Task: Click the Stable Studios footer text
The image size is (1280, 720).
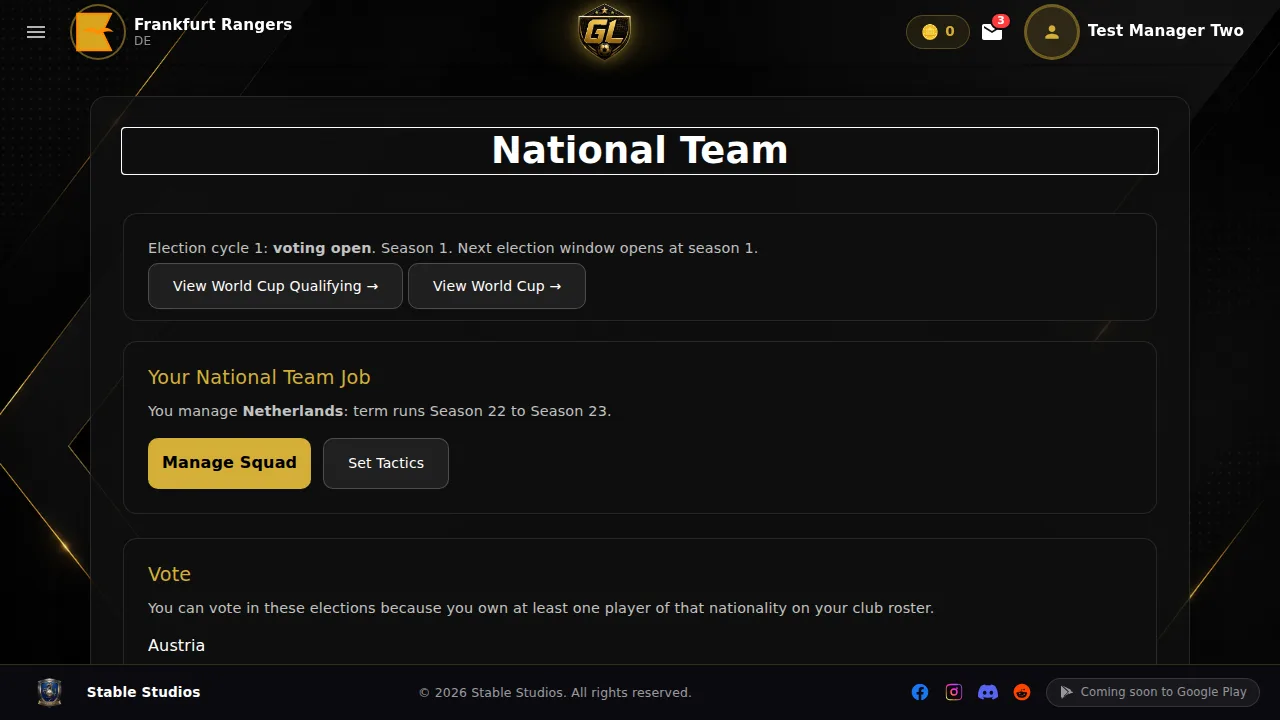Action: (143, 692)
